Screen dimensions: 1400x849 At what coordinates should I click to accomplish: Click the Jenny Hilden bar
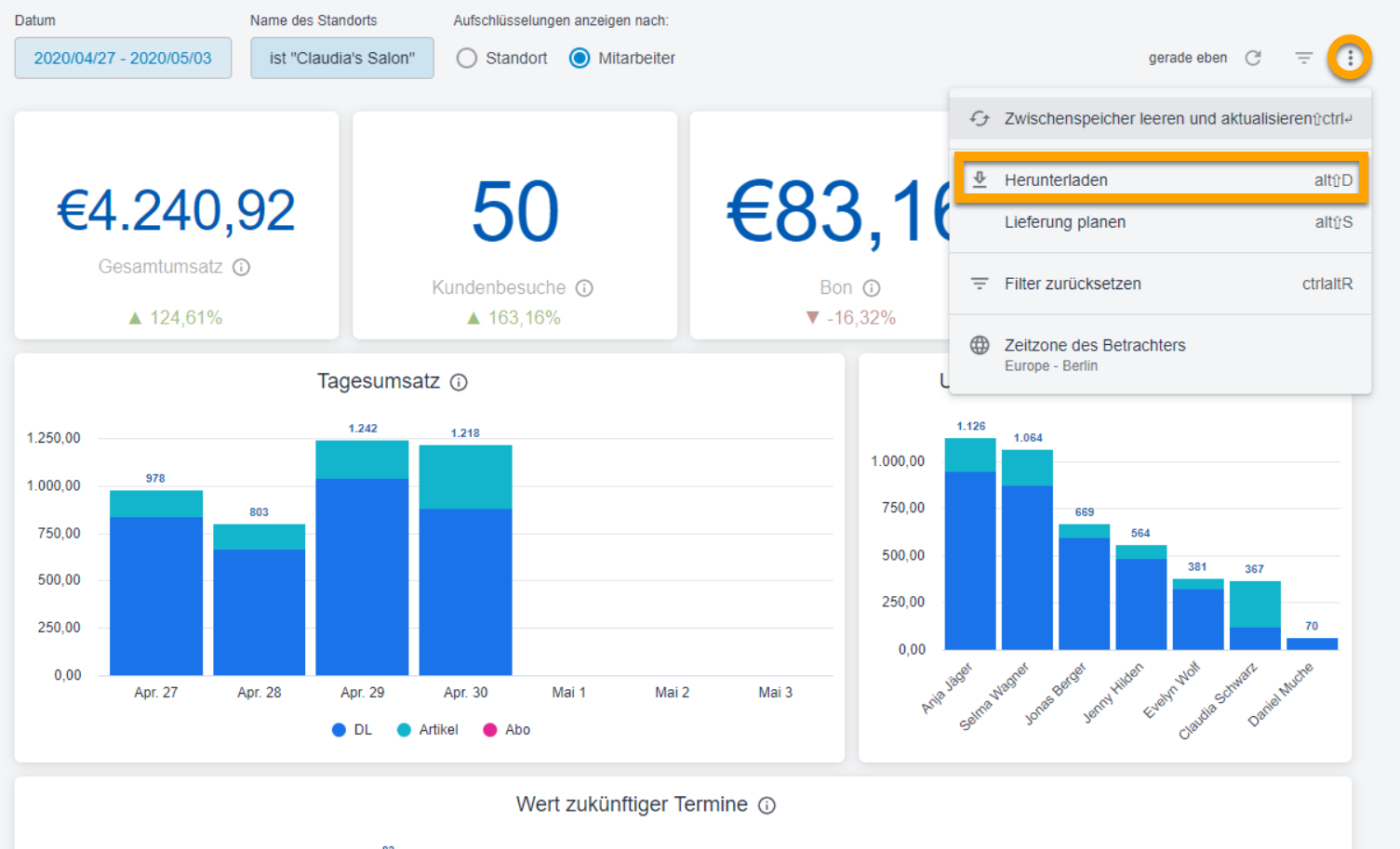point(1140,597)
